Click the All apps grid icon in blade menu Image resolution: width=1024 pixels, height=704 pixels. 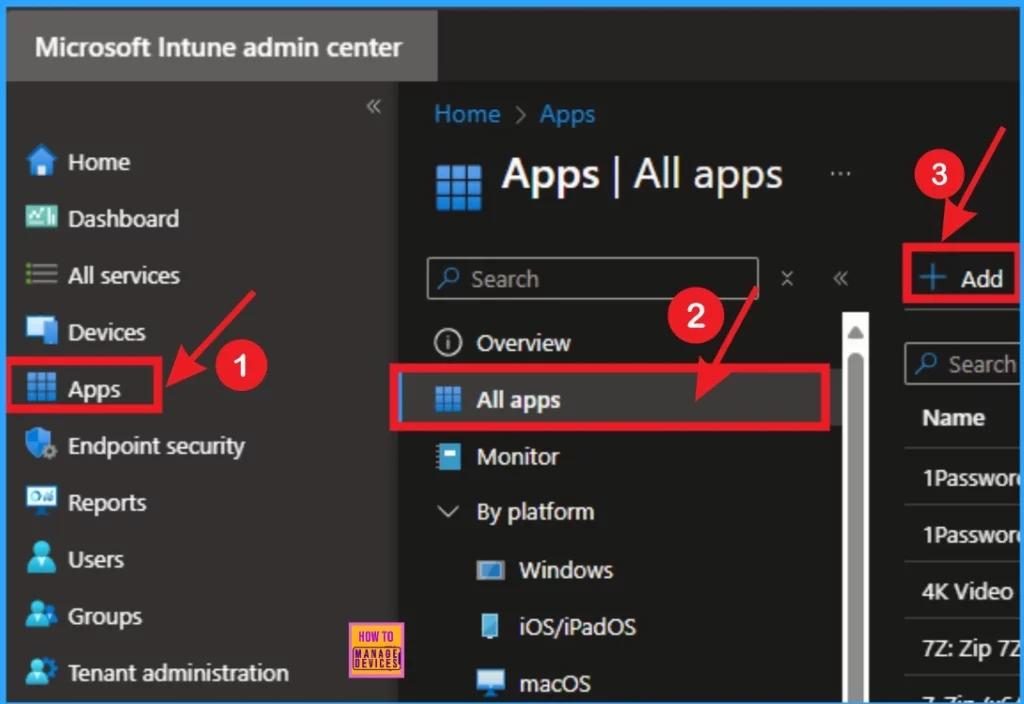[448, 400]
